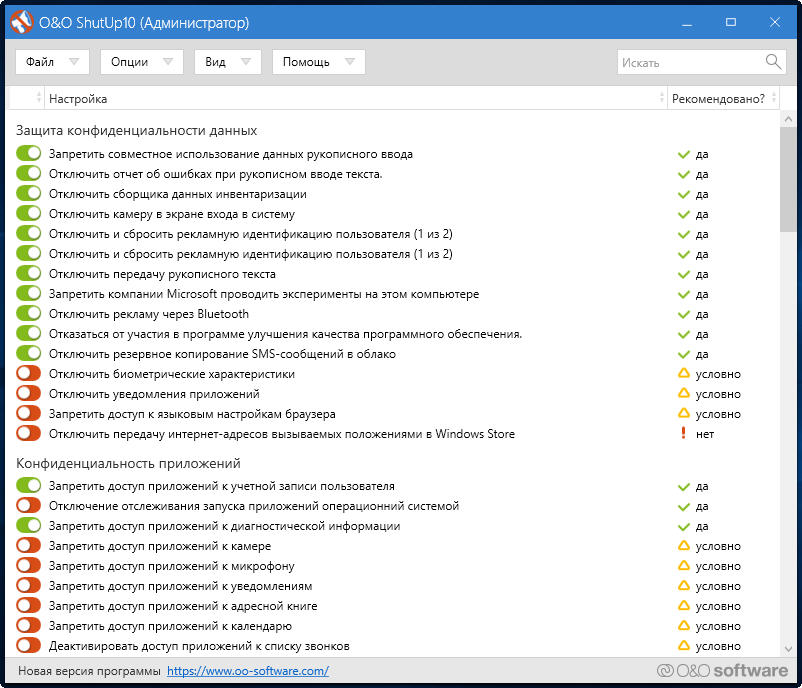Toggle 'Отключить отчет об ошибках при рукописном вводе текста'
The width and height of the screenshot is (802, 688).
(28, 173)
